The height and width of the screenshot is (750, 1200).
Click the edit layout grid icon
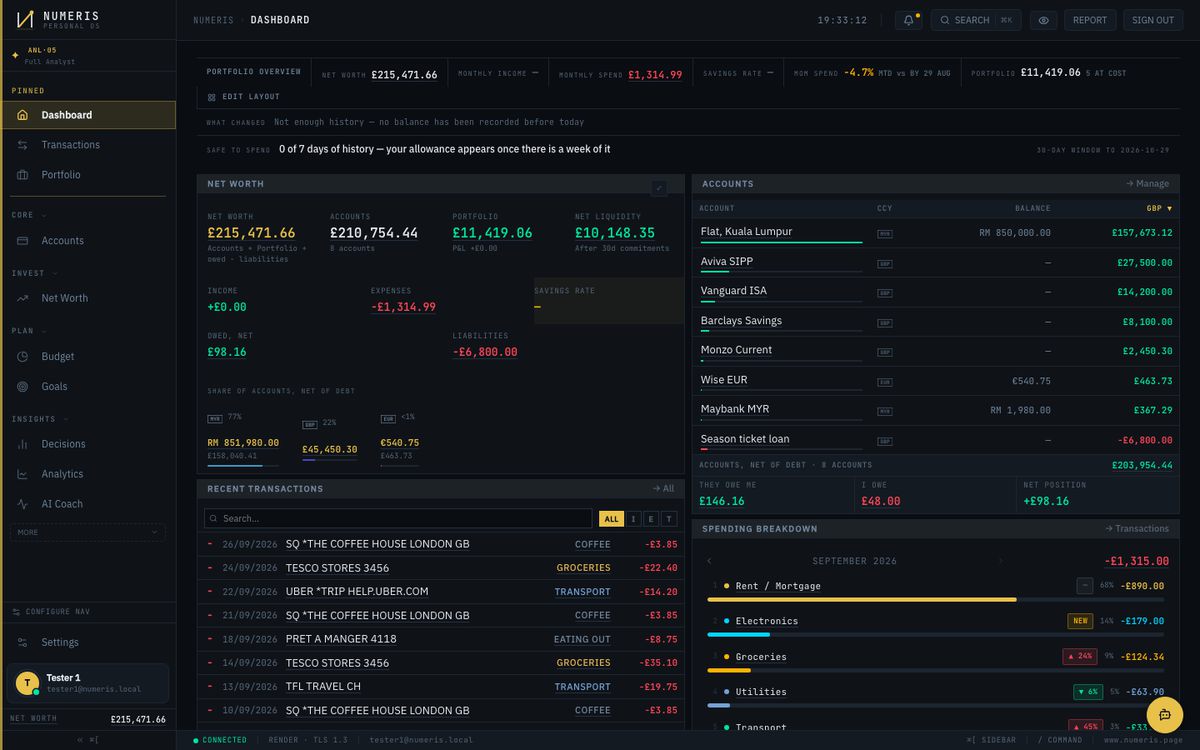212,97
